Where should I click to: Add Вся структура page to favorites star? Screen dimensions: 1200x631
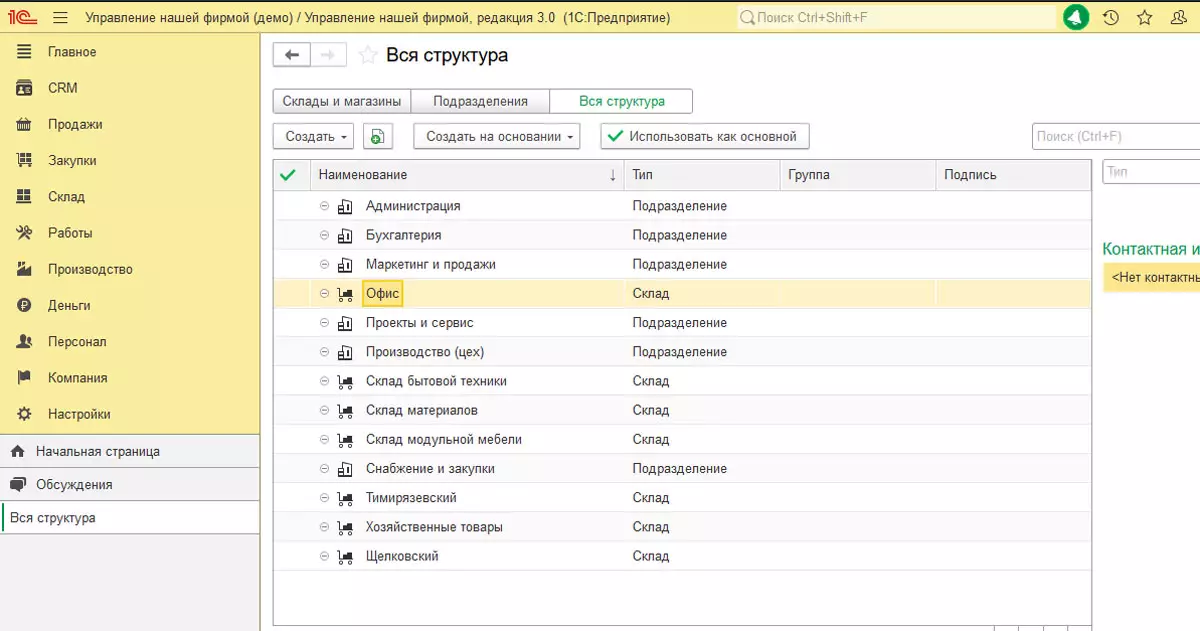[368, 56]
